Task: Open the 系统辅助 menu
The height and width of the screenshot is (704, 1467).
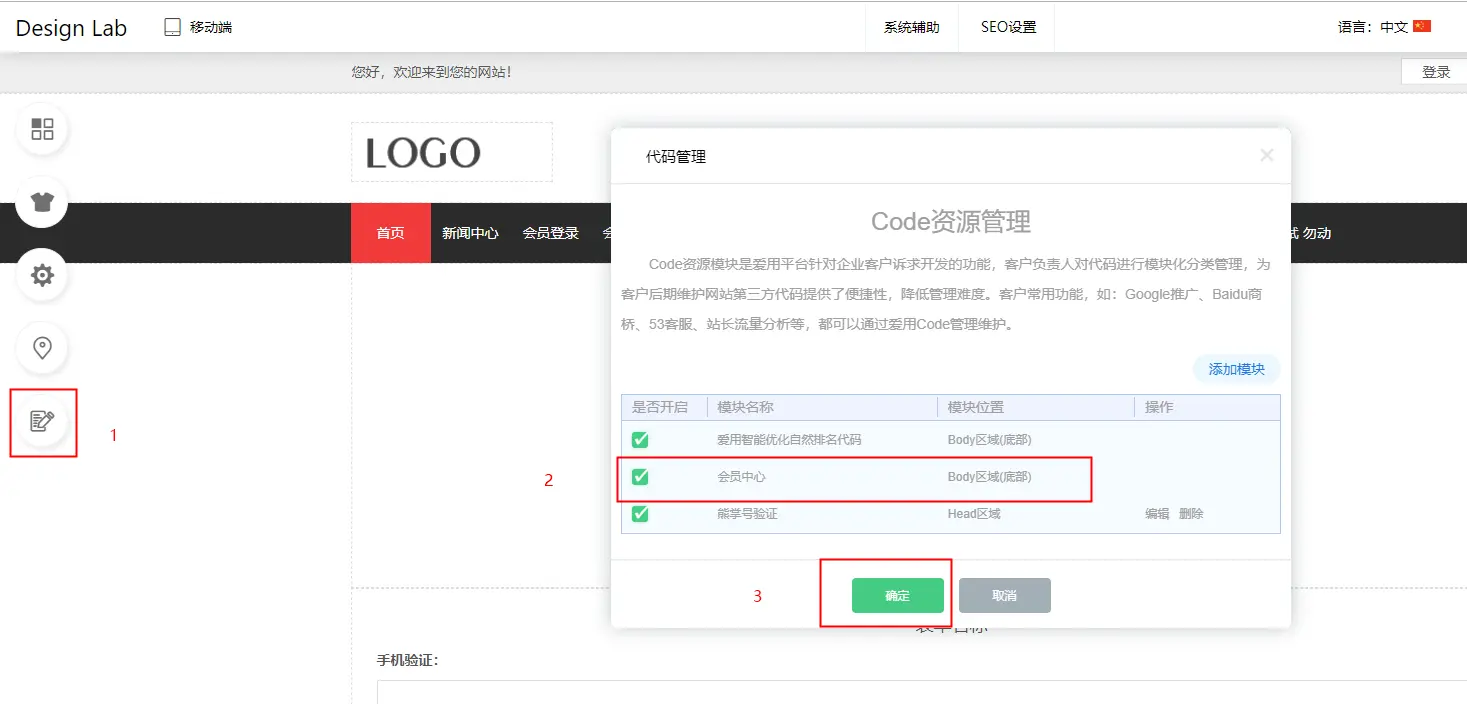Action: (x=911, y=28)
